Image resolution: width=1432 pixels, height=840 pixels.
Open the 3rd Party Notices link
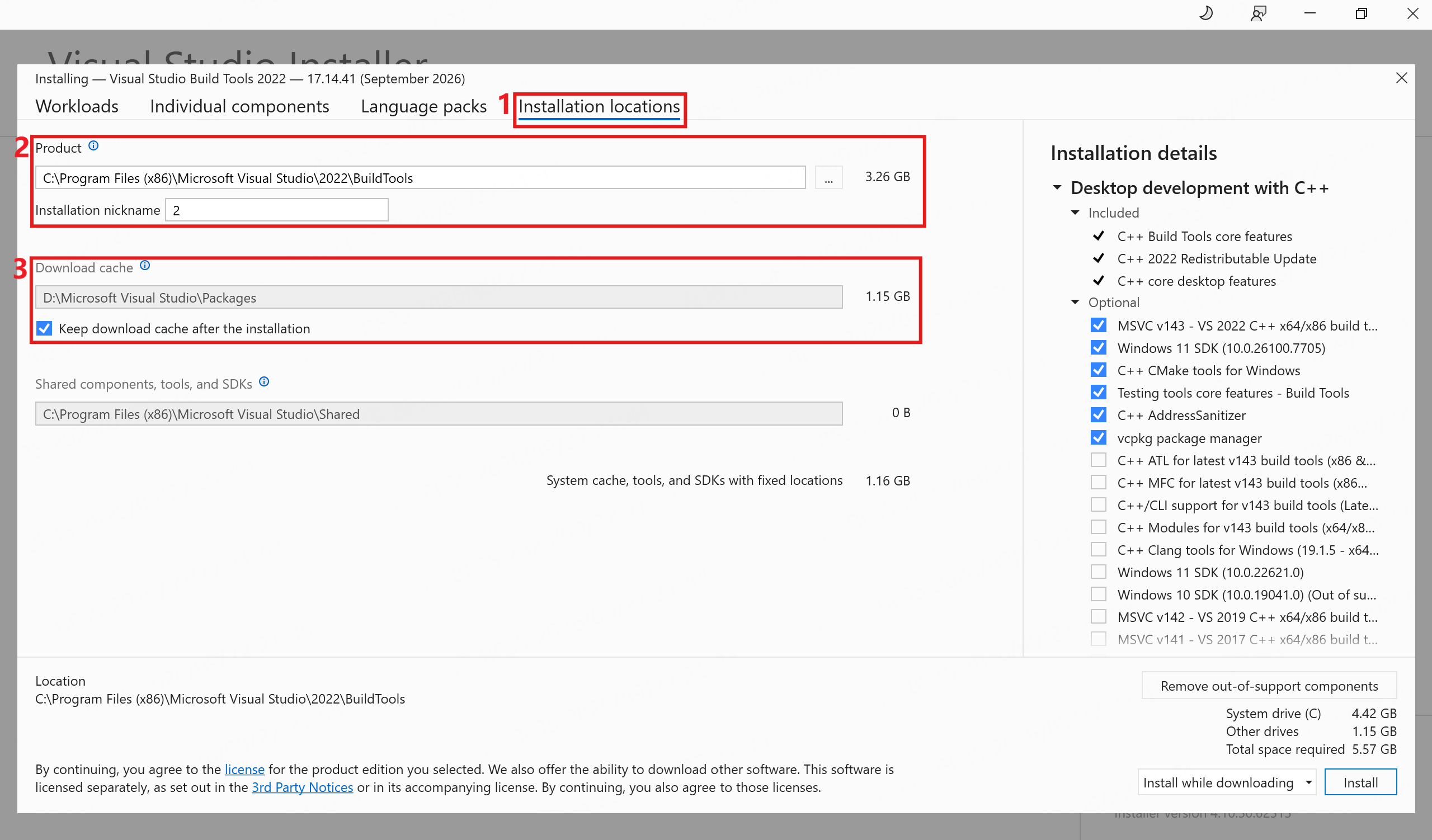[303, 787]
